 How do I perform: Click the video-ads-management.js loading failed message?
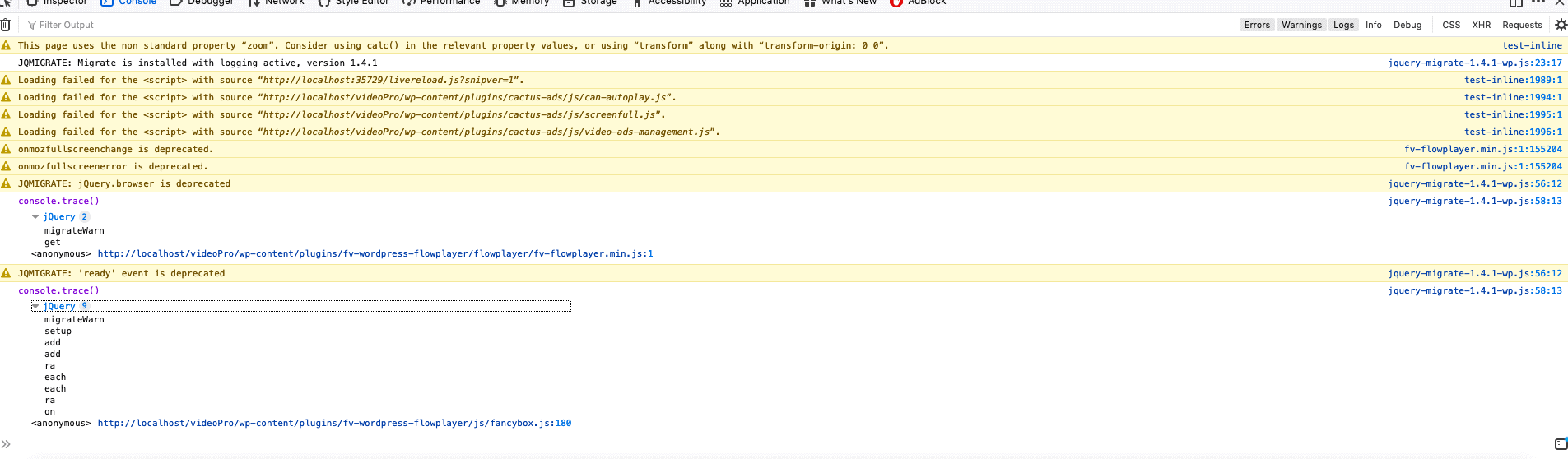click(369, 132)
